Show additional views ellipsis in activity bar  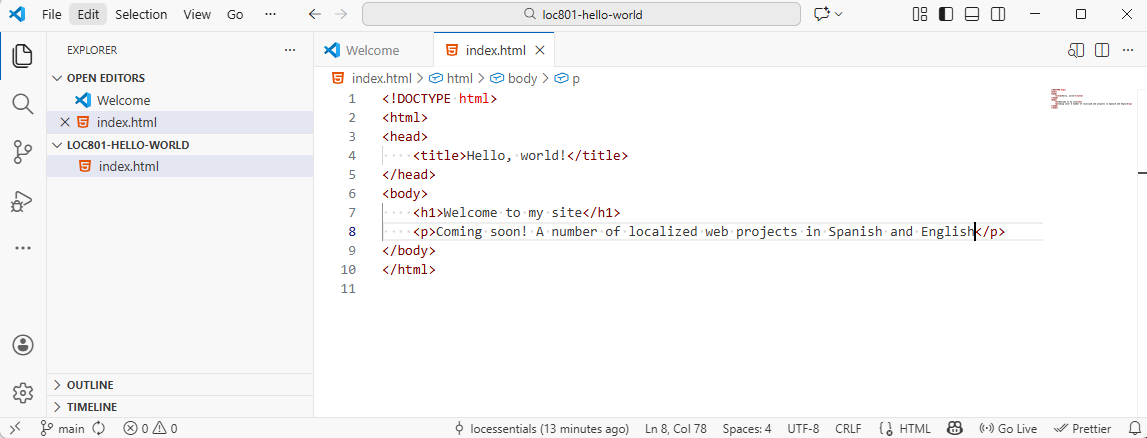tap(23, 249)
